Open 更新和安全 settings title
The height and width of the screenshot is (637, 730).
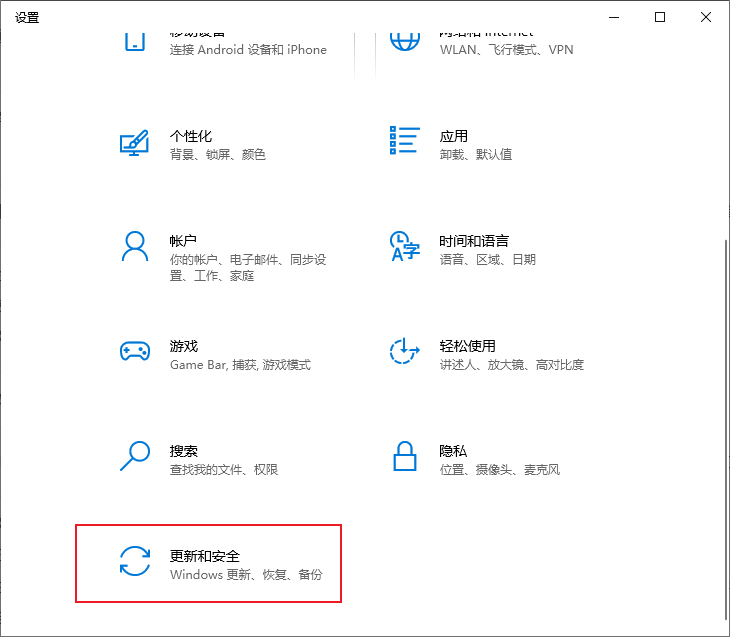[x=204, y=556]
